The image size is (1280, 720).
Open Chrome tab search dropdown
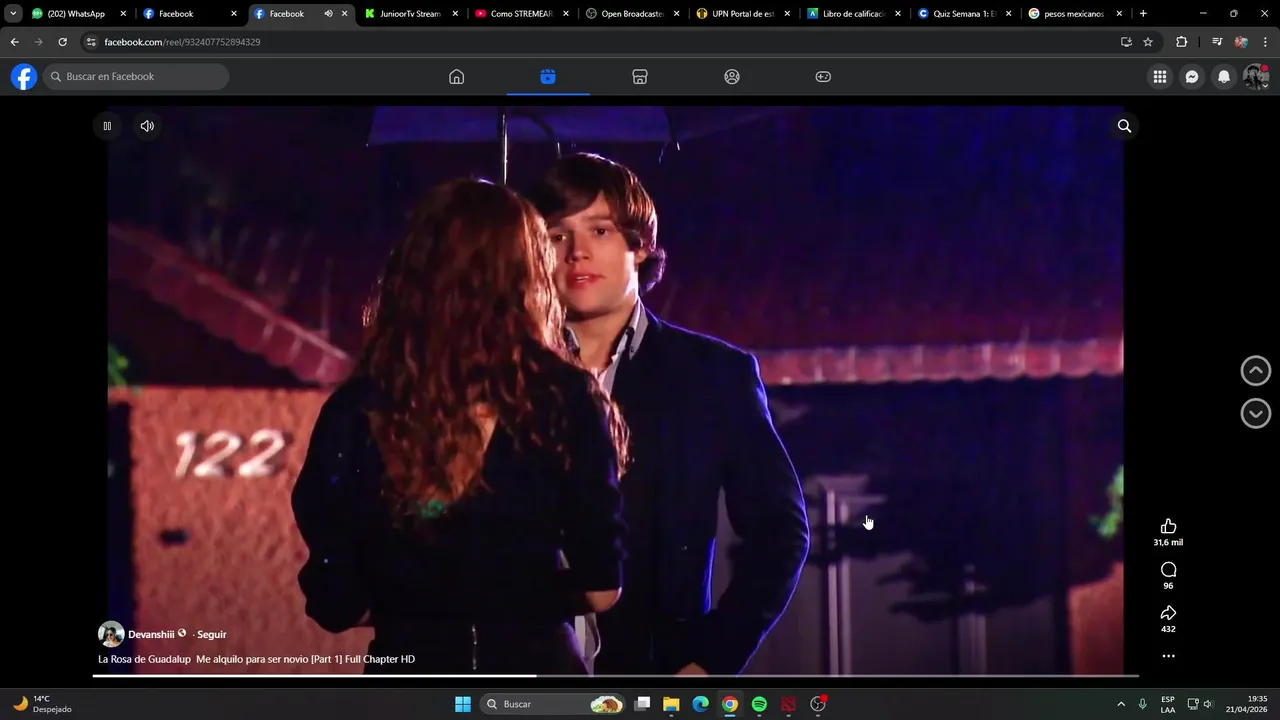pyautogui.click(x=13, y=14)
